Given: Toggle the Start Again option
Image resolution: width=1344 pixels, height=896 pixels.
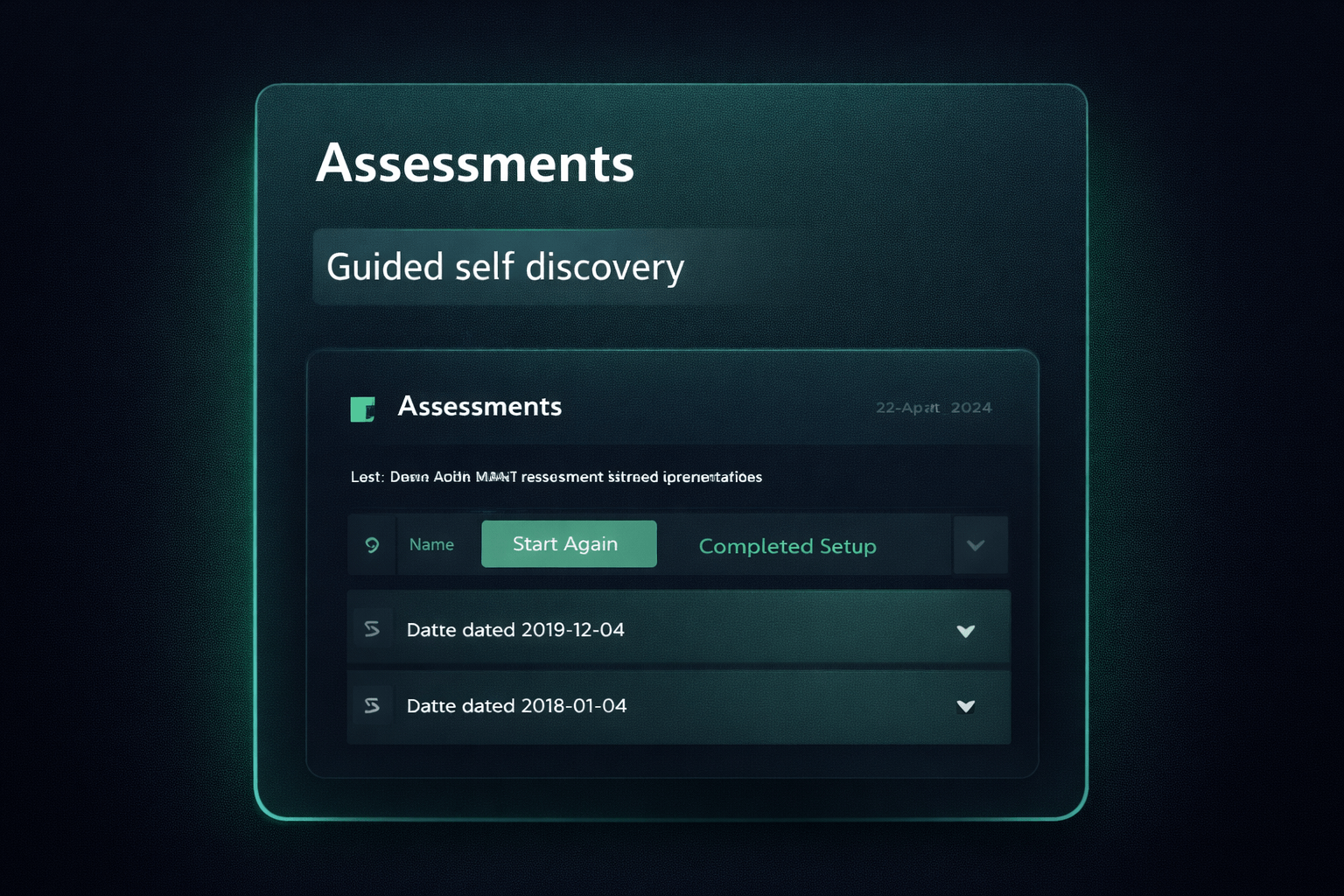Looking at the screenshot, I should [568, 543].
